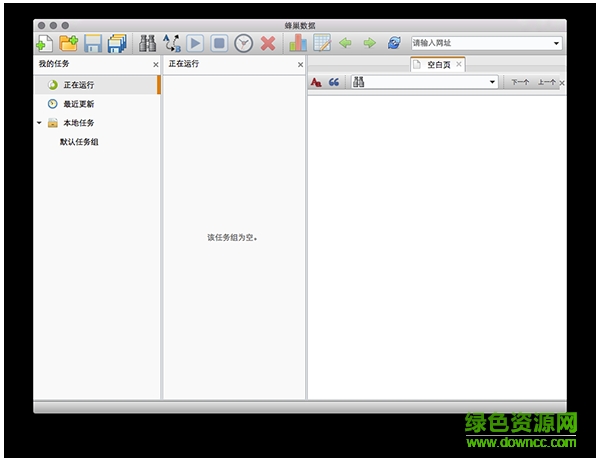Close the find bar

(562, 83)
